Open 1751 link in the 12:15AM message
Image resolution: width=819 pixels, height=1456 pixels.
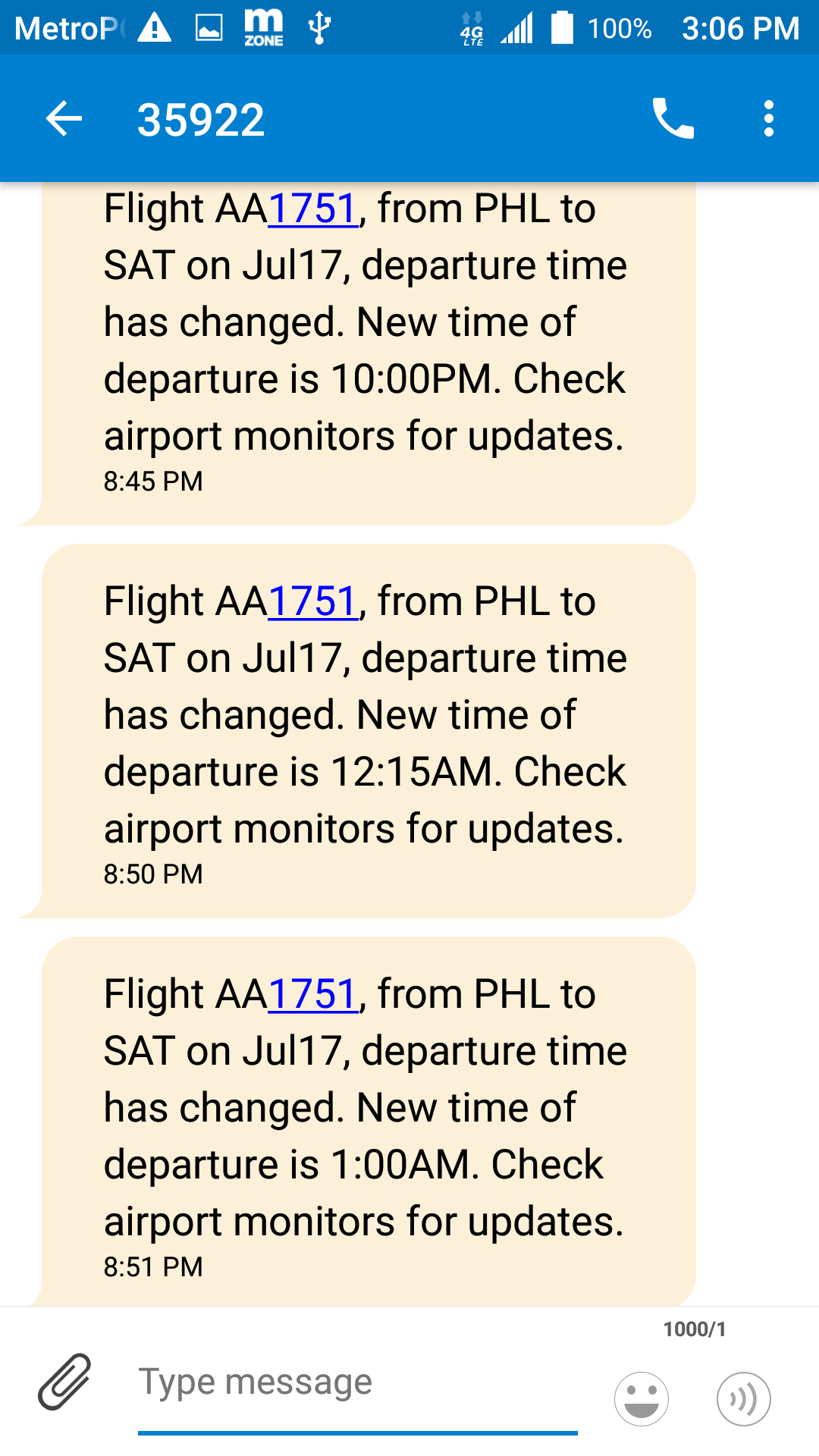click(312, 602)
